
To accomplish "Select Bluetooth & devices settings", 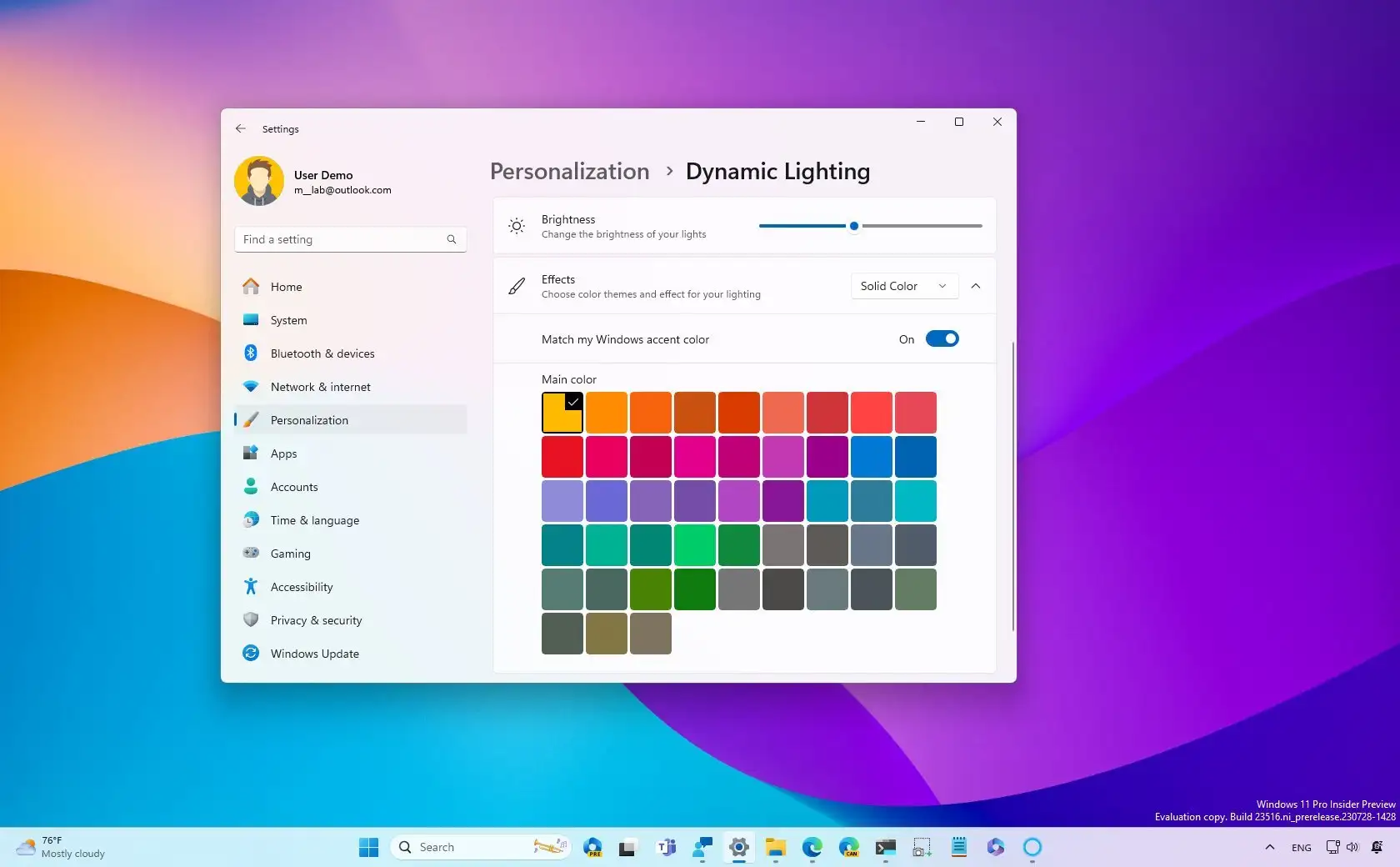I will click(x=322, y=353).
